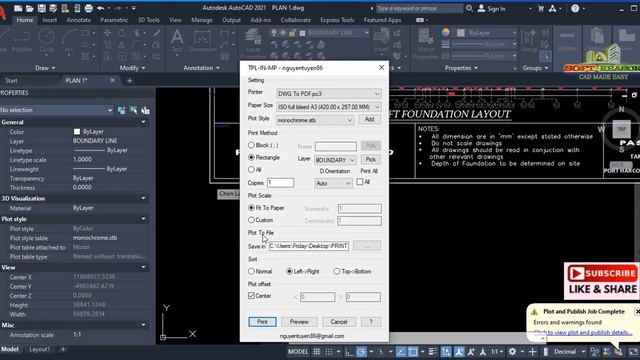Click the Color ByLayer swatch in General section
640x360 pixels.
(x=77, y=131)
